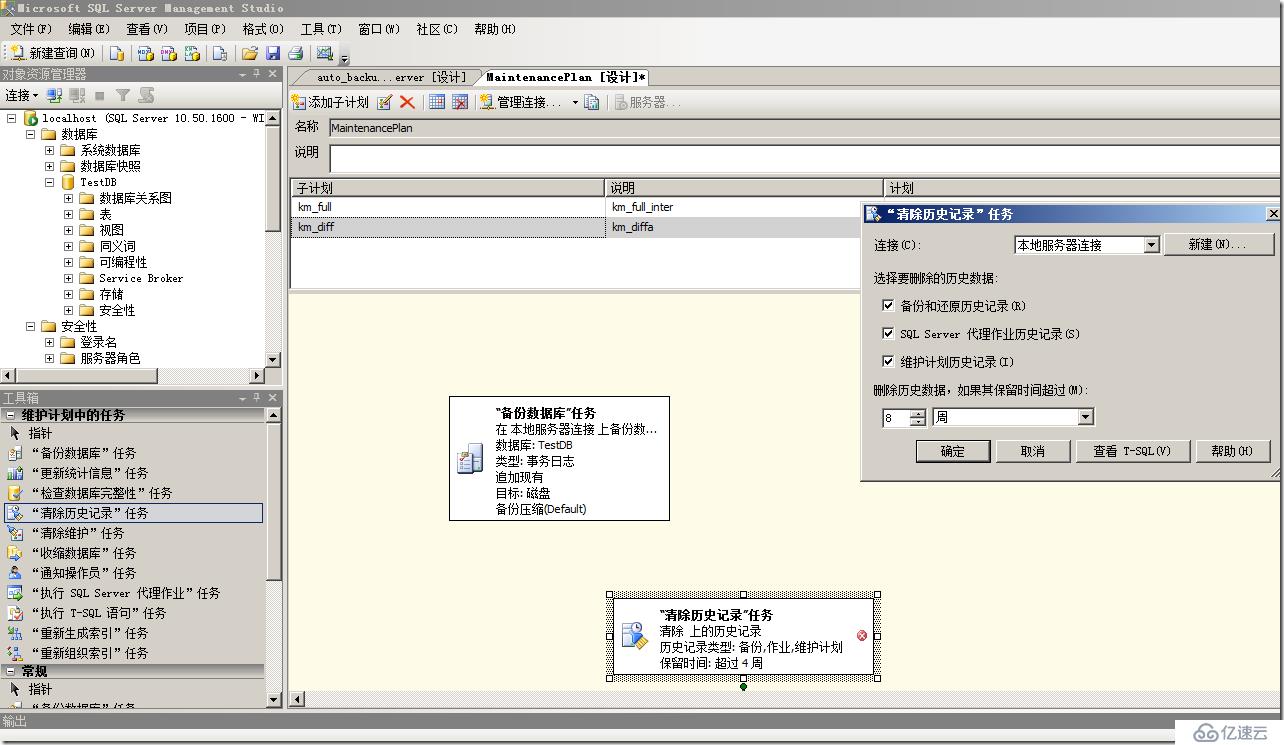Collapse the TestDB tree node
Image resolution: width=1284 pixels, height=745 pixels.
click(49, 182)
